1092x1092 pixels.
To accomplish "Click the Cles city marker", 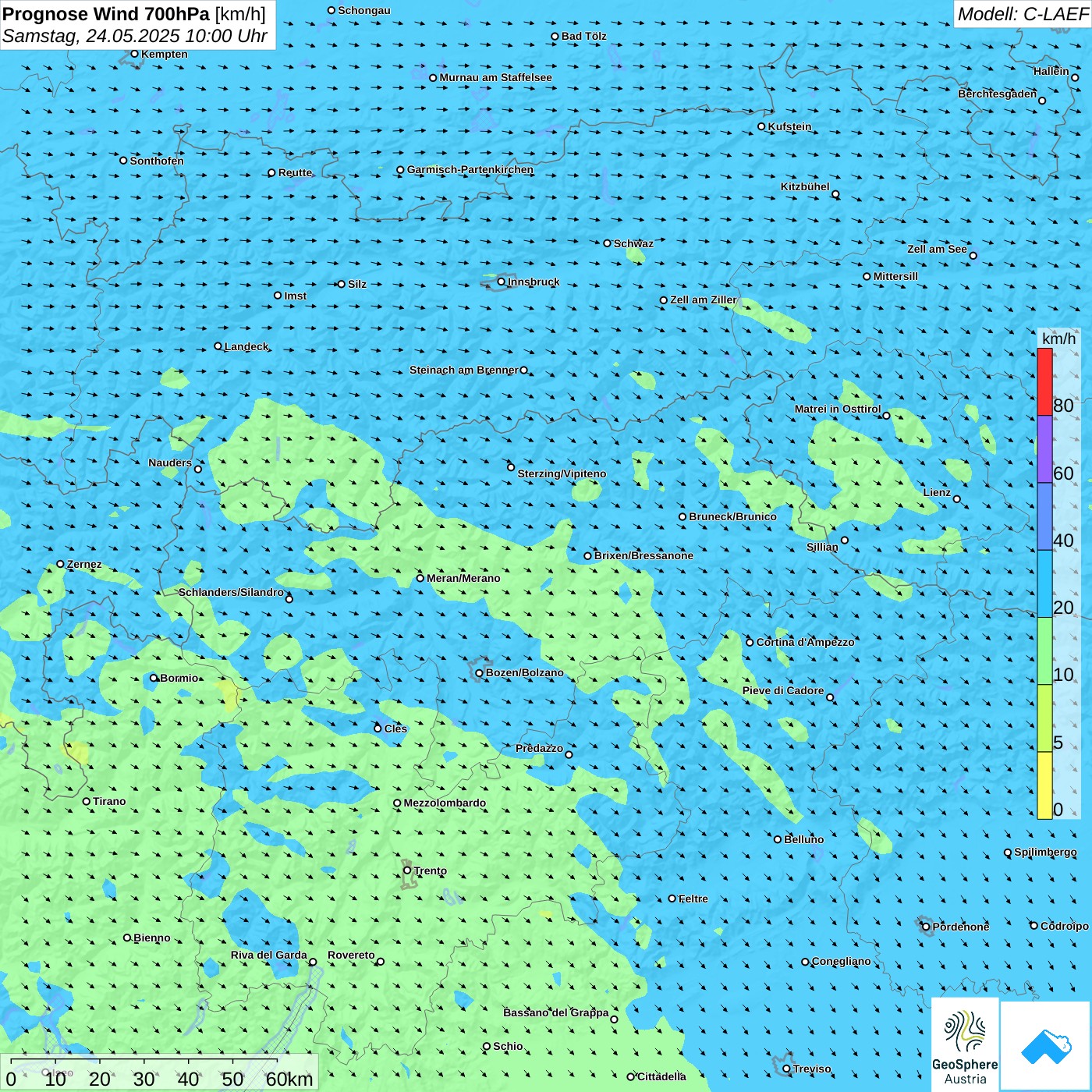I will (x=378, y=729).
